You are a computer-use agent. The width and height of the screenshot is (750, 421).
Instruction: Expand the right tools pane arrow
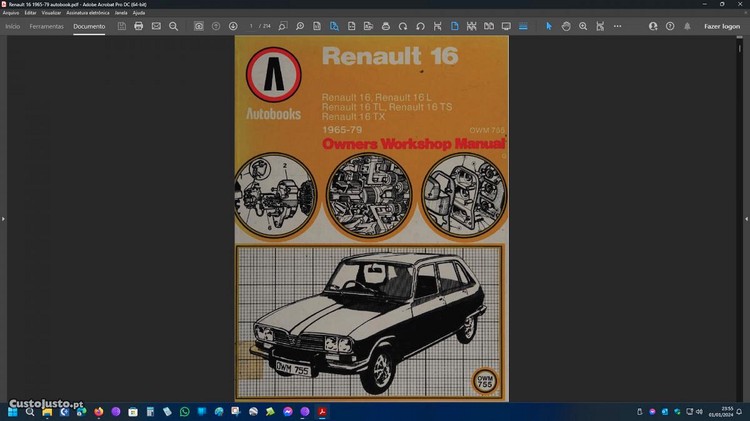coord(746,218)
